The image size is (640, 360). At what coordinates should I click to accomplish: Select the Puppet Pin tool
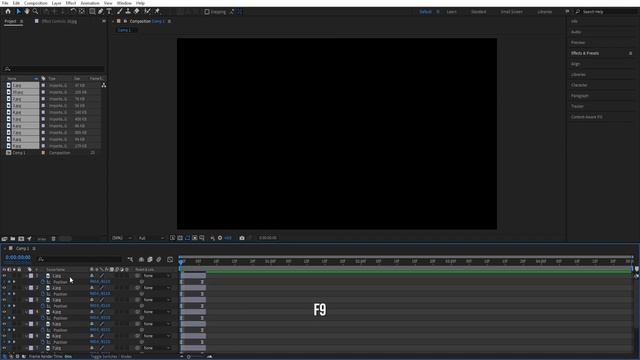(157, 11)
